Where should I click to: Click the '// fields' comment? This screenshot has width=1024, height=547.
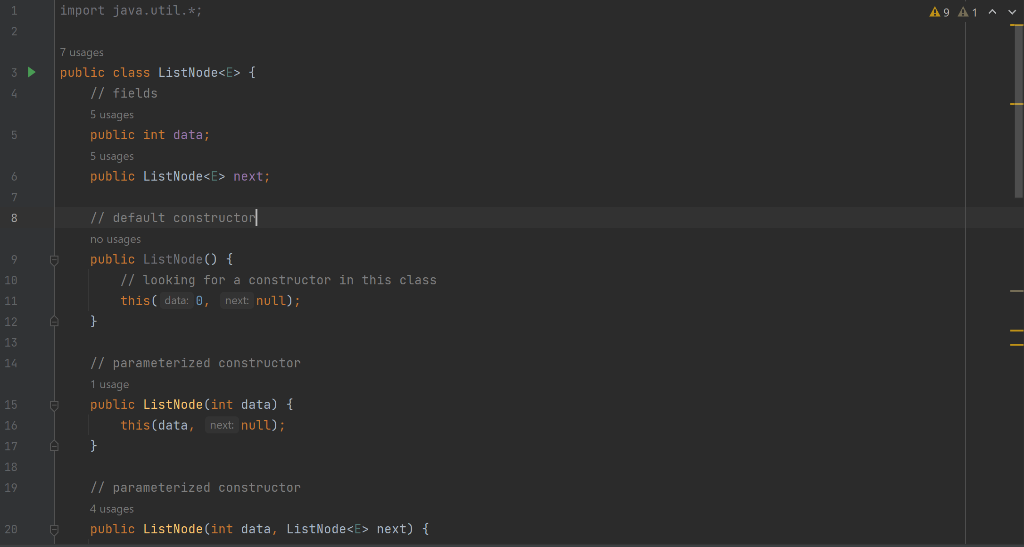(x=124, y=93)
